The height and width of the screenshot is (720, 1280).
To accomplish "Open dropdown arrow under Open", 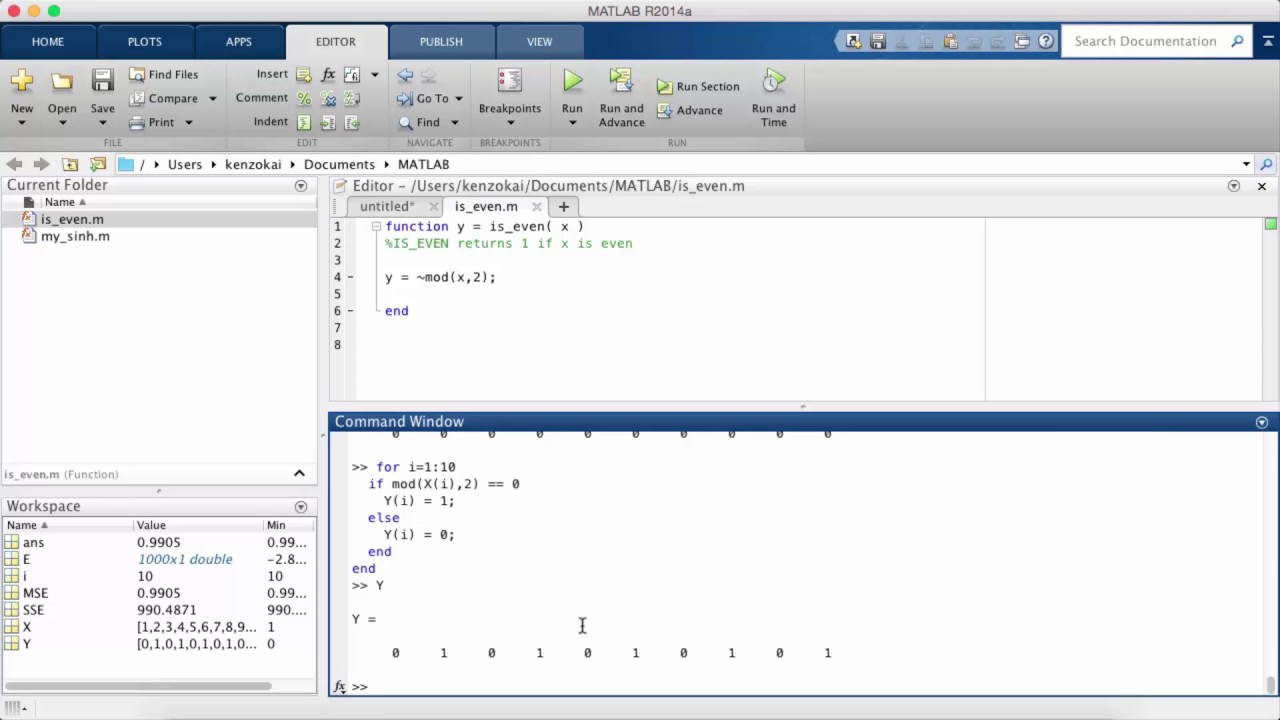I will (x=62, y=123).
